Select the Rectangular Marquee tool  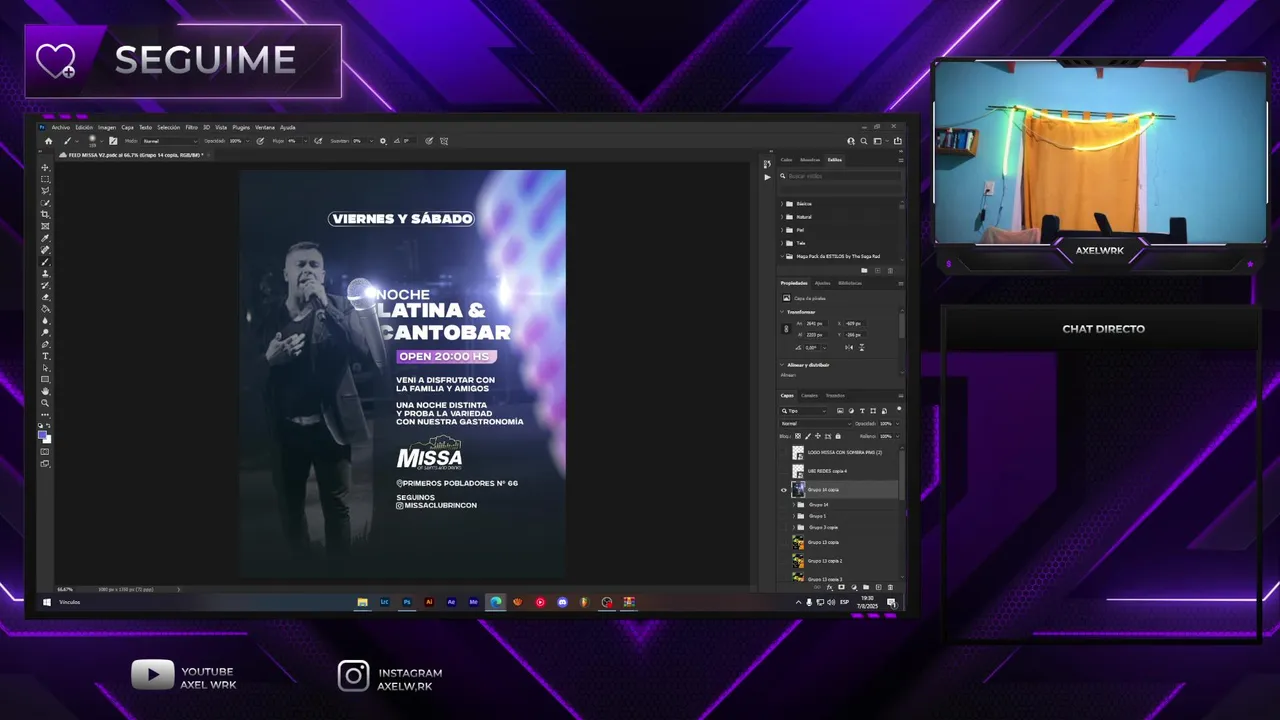coord(46,179)
